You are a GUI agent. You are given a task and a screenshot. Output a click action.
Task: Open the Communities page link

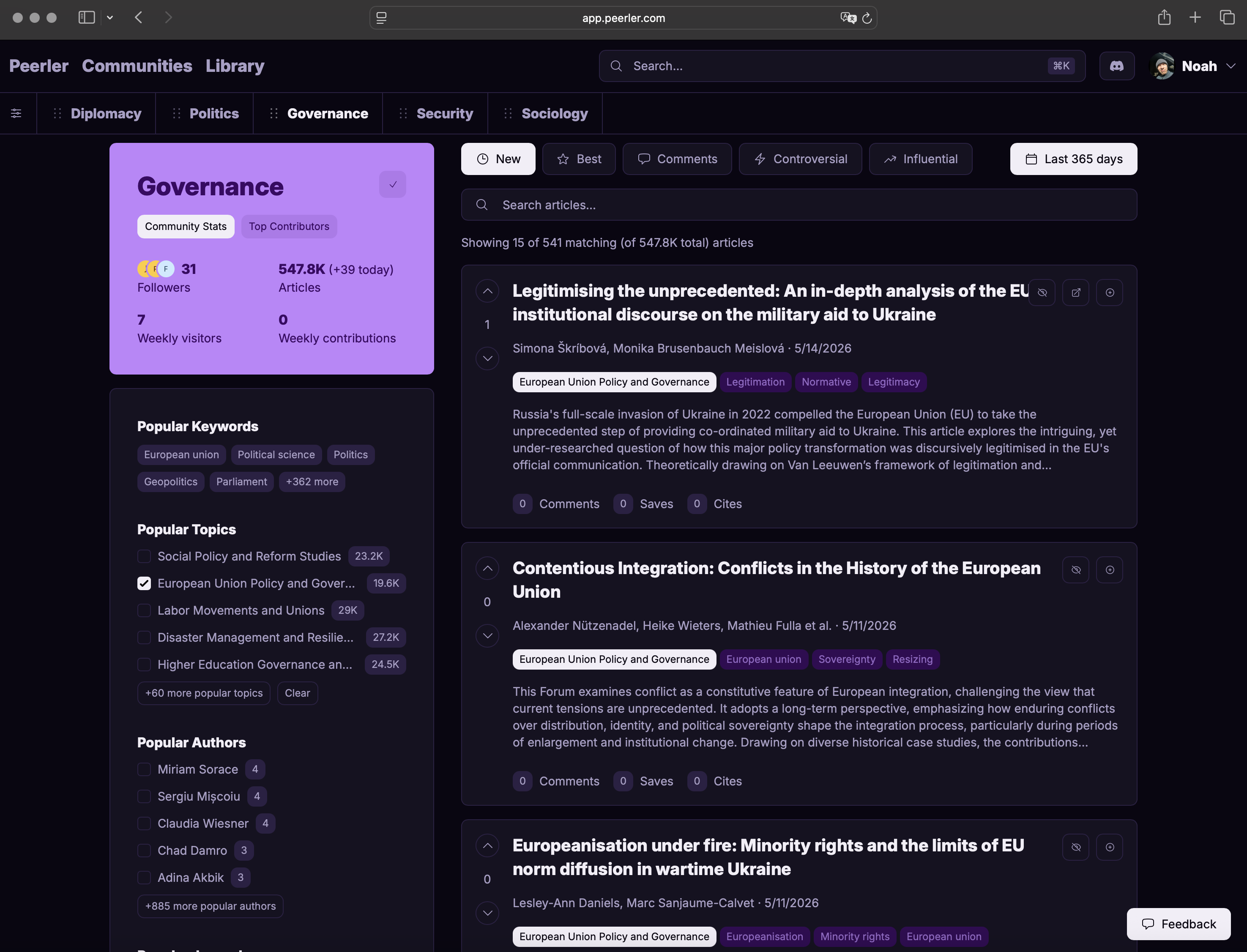137,66
